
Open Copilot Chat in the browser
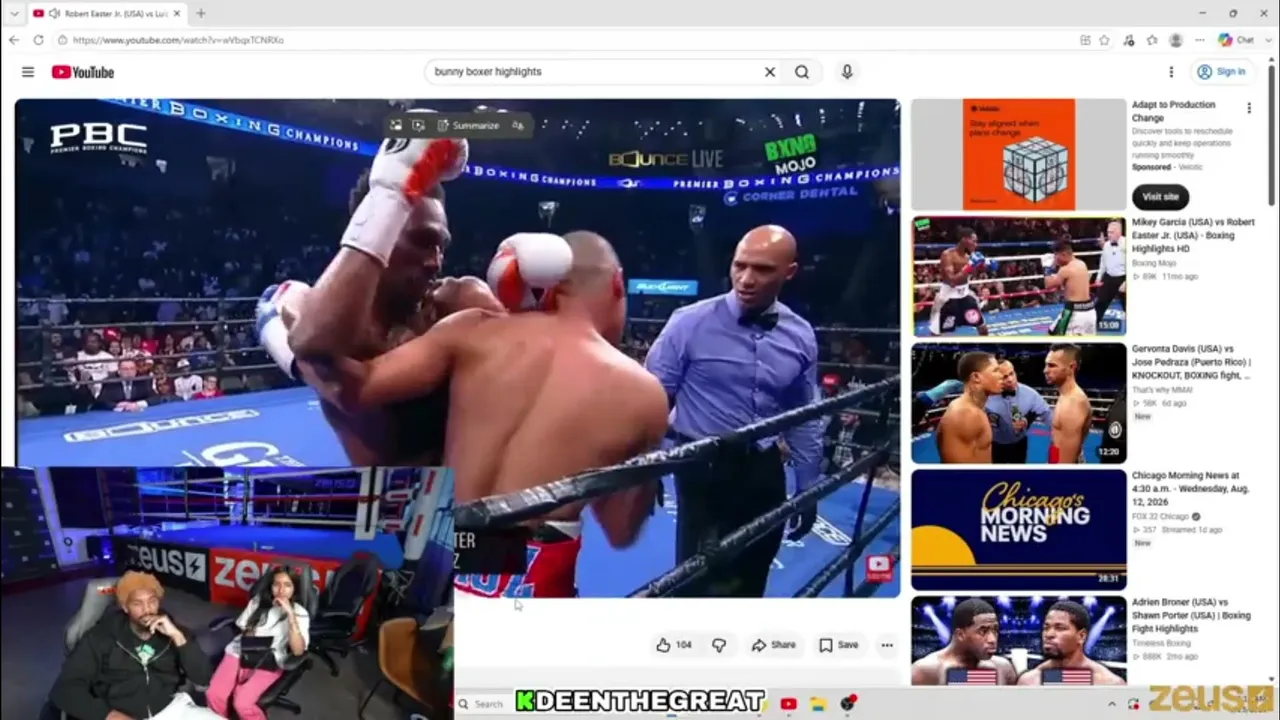tap(1236, 40)
